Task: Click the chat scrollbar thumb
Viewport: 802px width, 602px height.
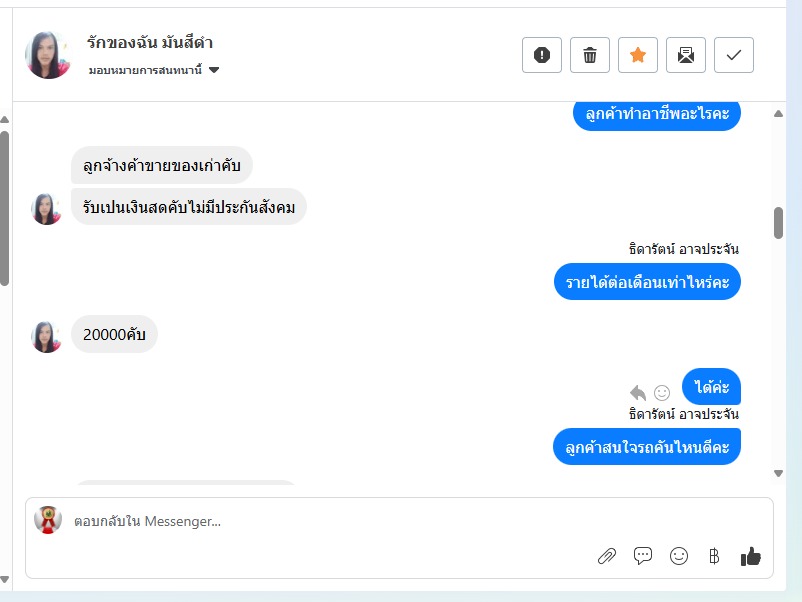Action: [x=778, y=223]
